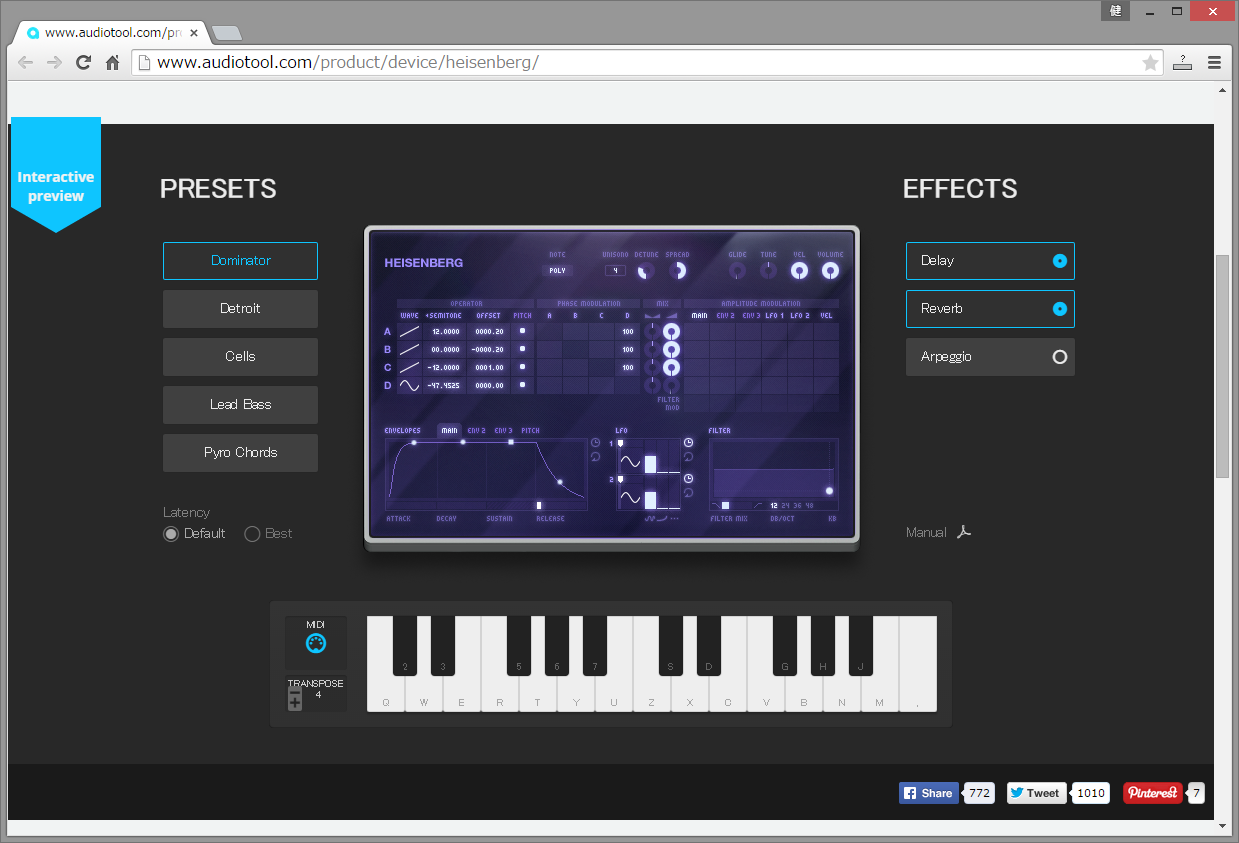
Task: Open the Chrome menu hamburger icon
Action: (1214, 62)
